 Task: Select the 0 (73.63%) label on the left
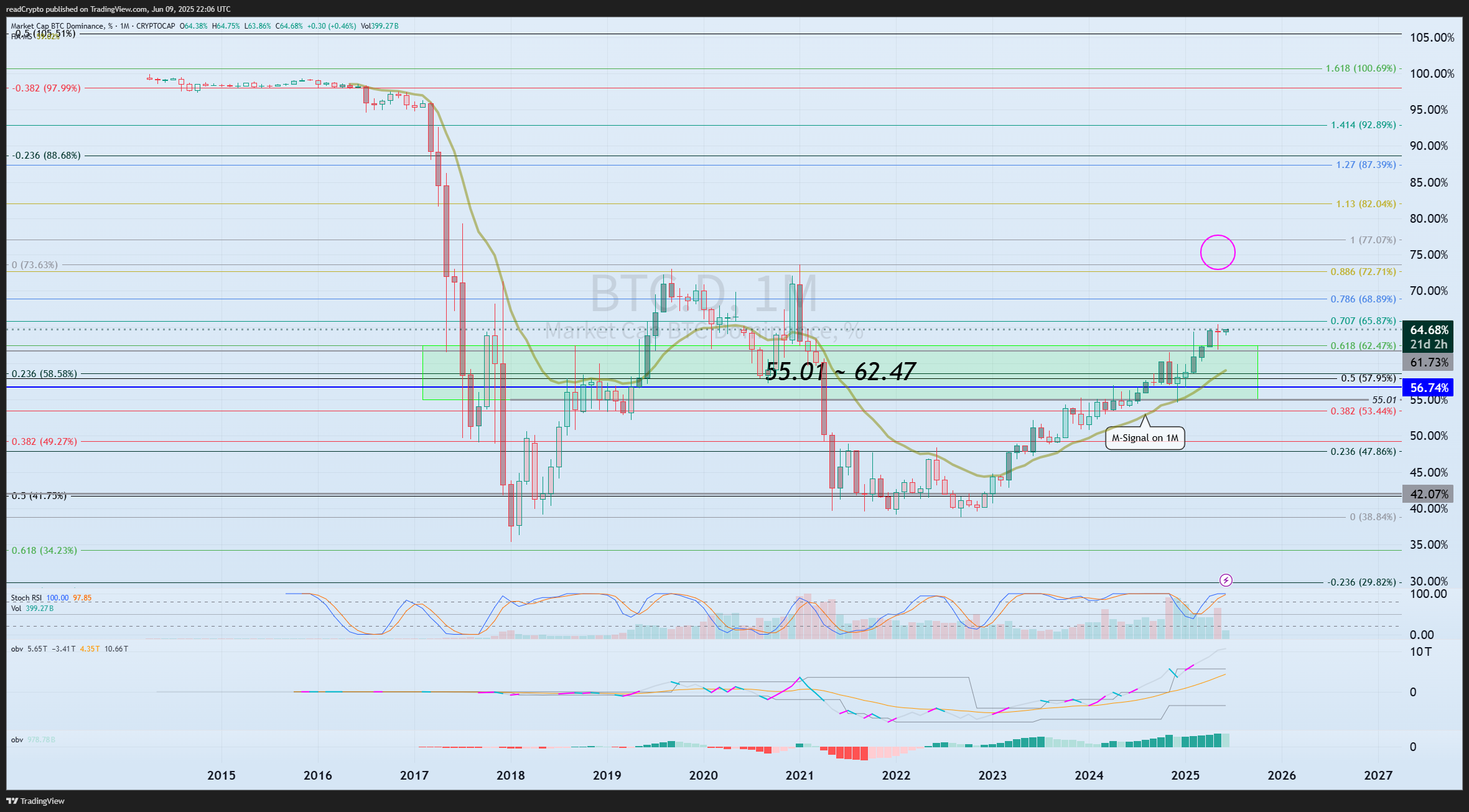coord(35,265)
